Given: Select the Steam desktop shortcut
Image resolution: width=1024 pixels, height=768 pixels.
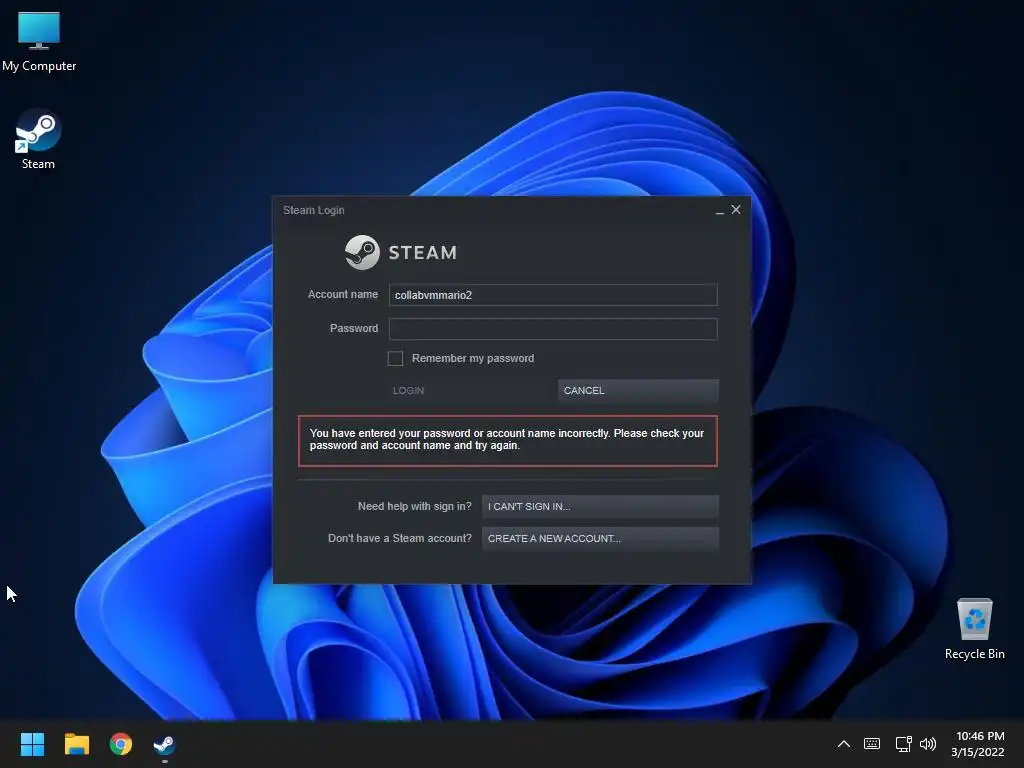Looking at the screenshot, I should 38,139.
